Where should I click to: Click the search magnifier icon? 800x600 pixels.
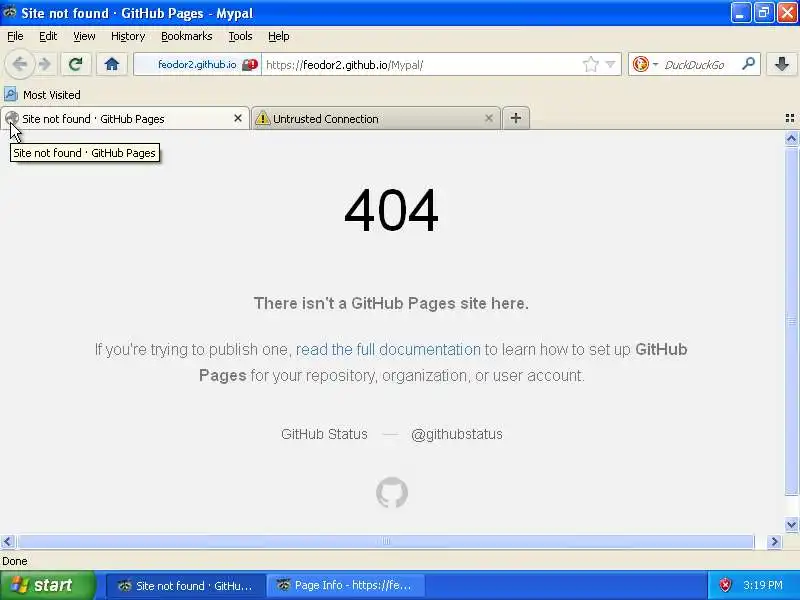pyautogui.click(x=748, y=64)
